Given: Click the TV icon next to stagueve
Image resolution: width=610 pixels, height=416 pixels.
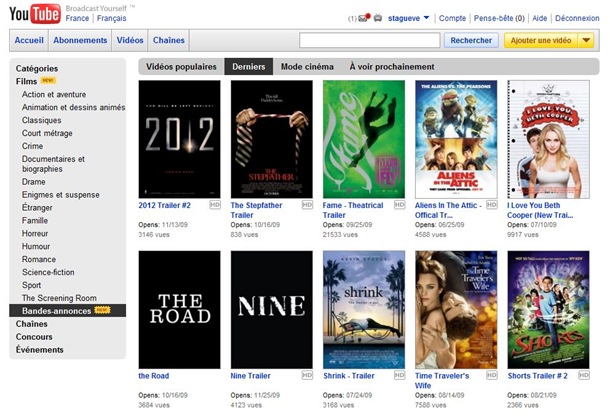Looking at the screenshot, I should 378,18.
